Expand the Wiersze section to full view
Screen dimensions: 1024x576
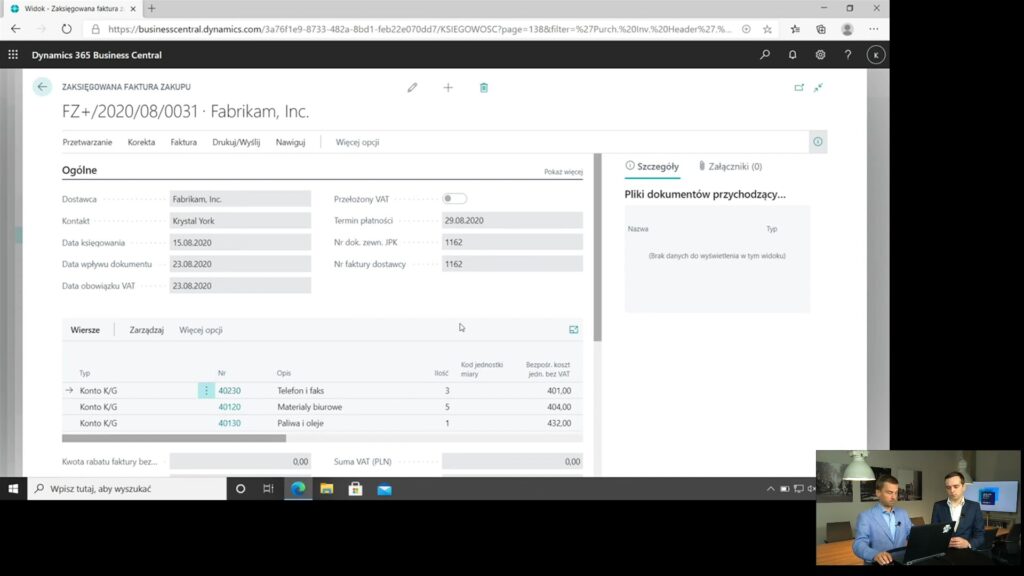click(573, 330)
